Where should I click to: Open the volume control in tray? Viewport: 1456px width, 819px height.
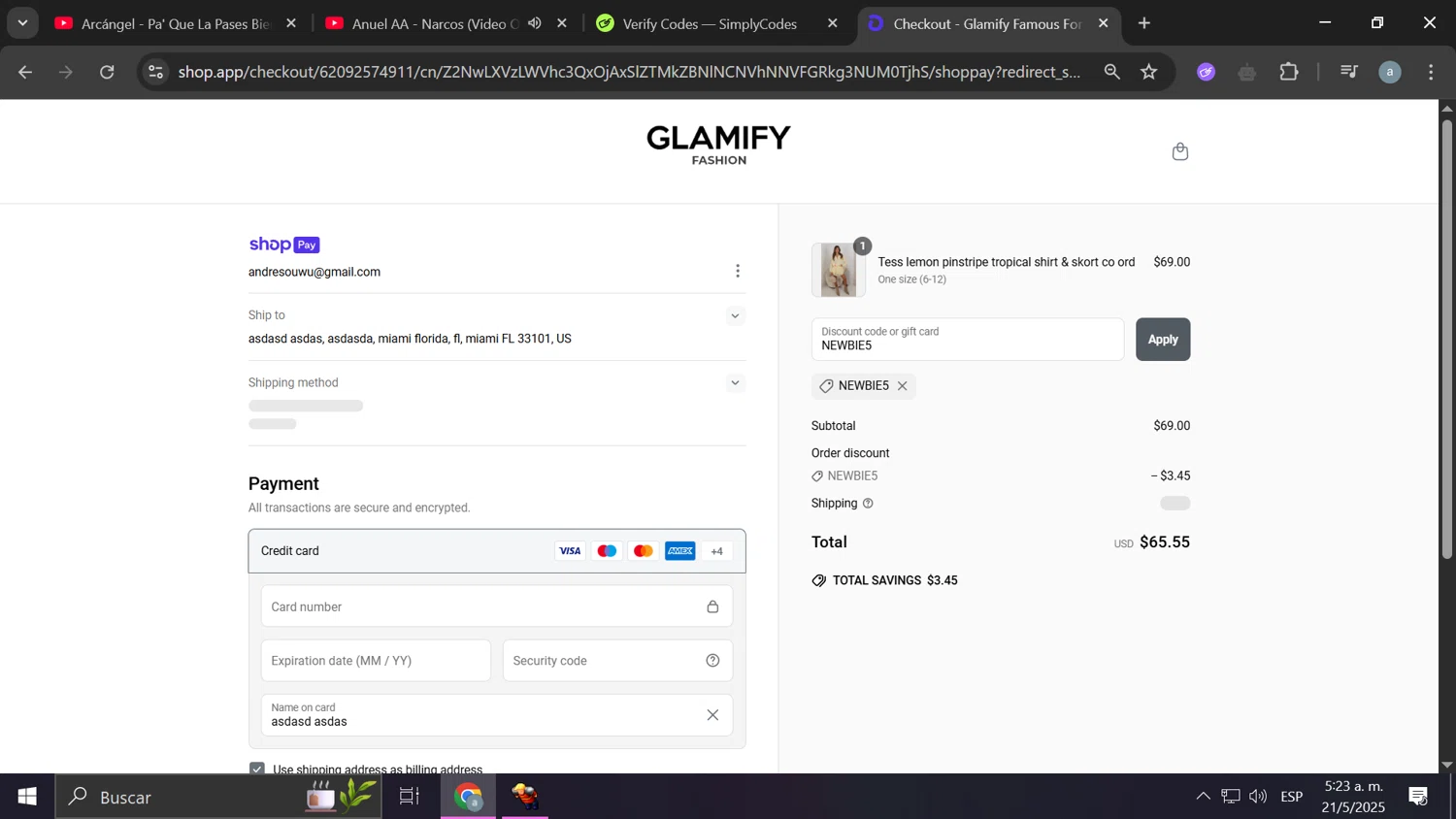[x=1258, y=797]
